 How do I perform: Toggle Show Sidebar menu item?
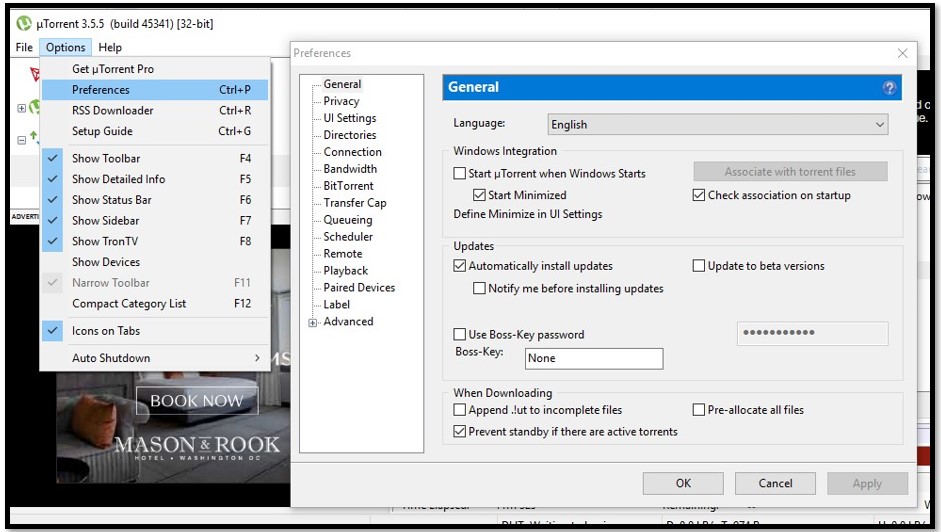pos(155,221)
